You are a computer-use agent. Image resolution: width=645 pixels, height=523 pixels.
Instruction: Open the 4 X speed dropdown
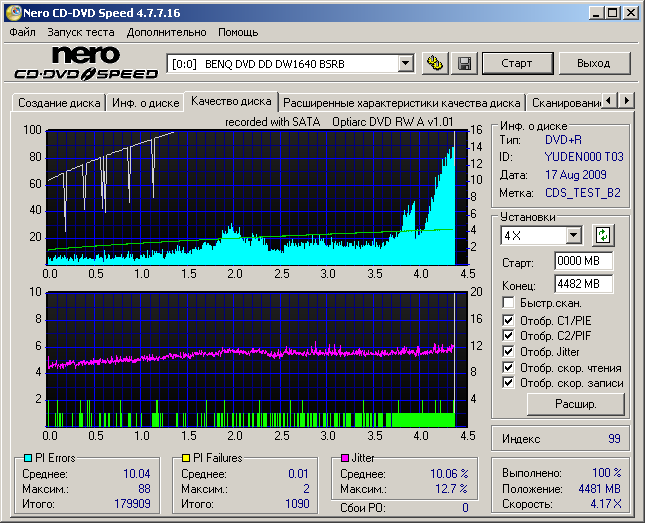point(573,235)
